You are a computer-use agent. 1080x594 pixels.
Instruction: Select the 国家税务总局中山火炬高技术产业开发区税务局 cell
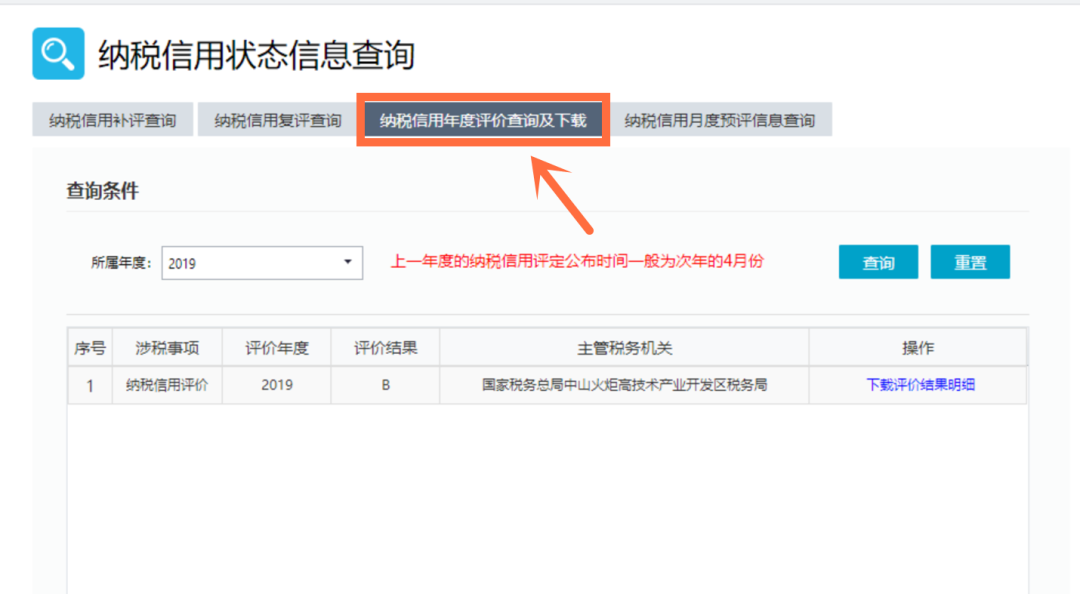coord(624,385)
